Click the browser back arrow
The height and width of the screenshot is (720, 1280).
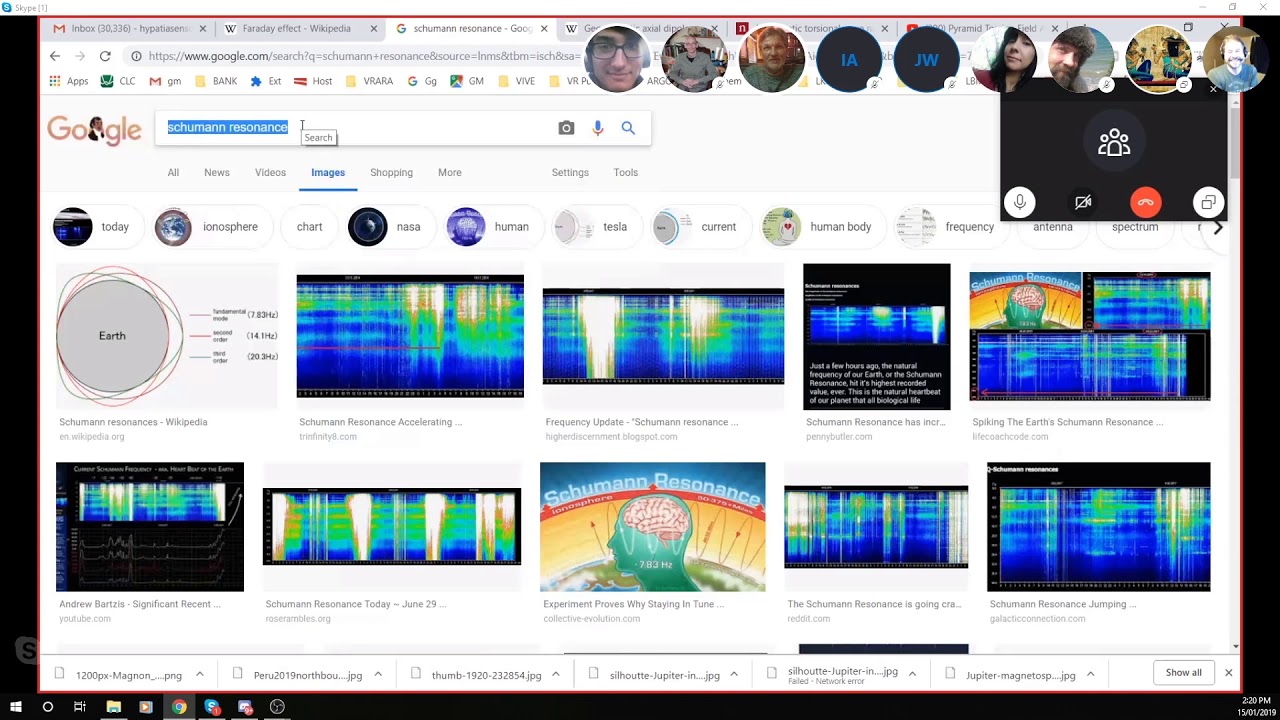point(55,56)
